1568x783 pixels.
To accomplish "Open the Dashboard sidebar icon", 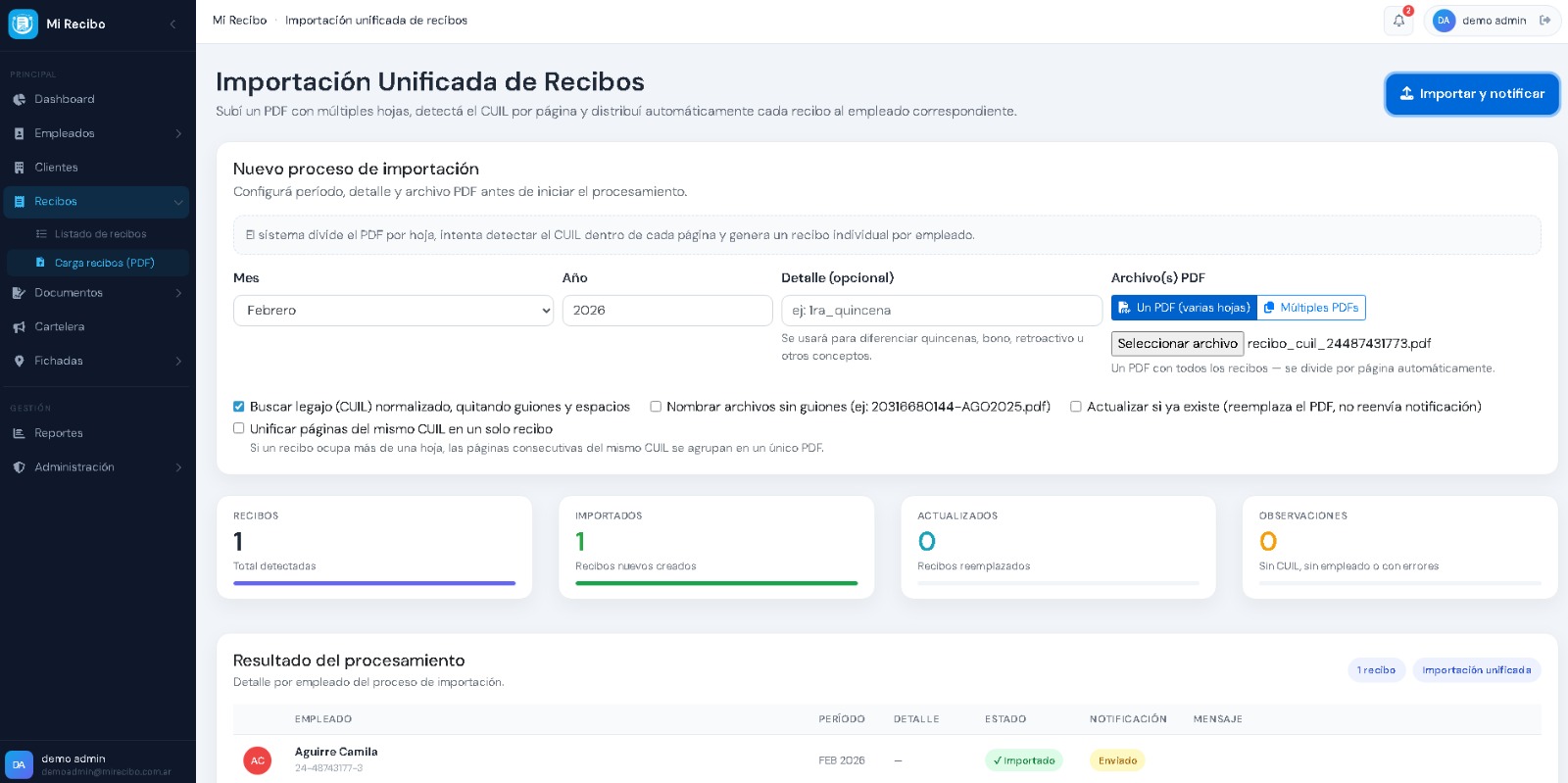I will click(x=19, y=99).
